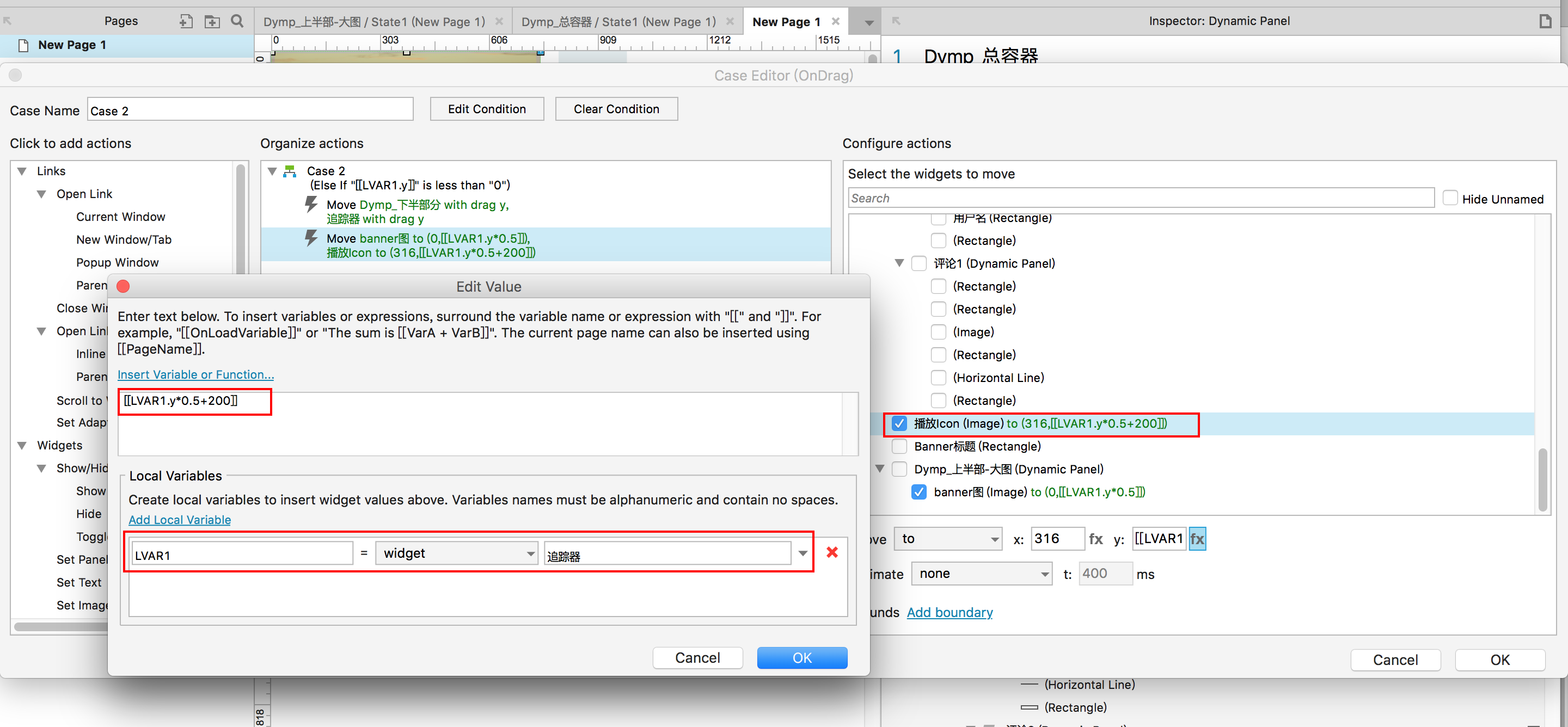Click the highlighted fx button next to y field
Viewport: 1568px width, 727px height.
click(1197, 539)
